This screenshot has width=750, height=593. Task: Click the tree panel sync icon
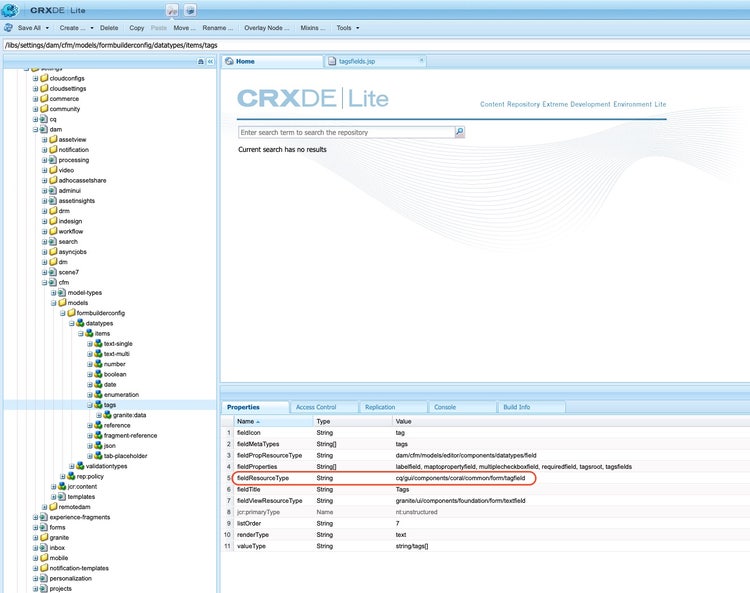(x=201, y=62)
